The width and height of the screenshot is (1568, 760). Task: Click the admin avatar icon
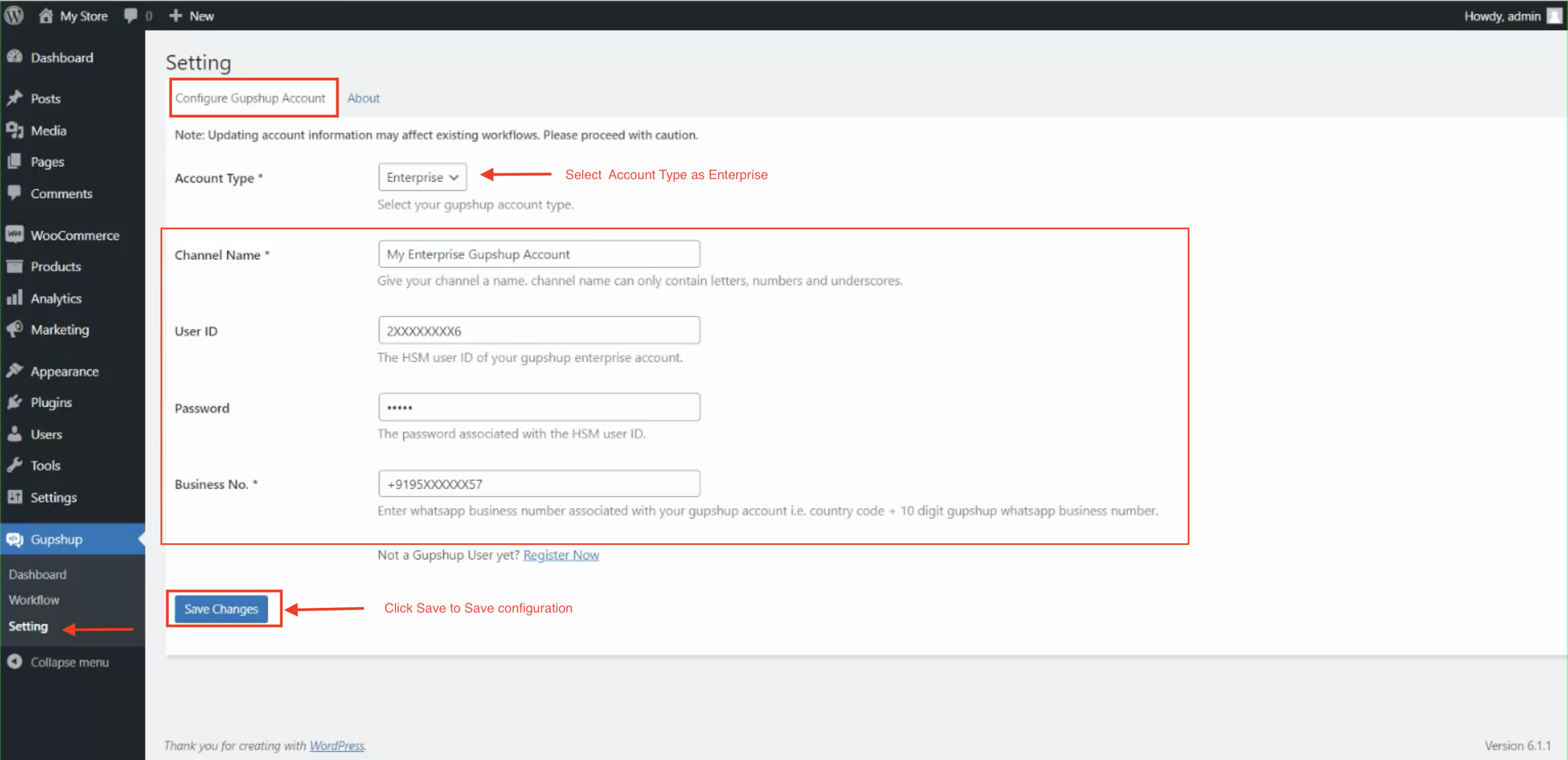[1554, 16]
